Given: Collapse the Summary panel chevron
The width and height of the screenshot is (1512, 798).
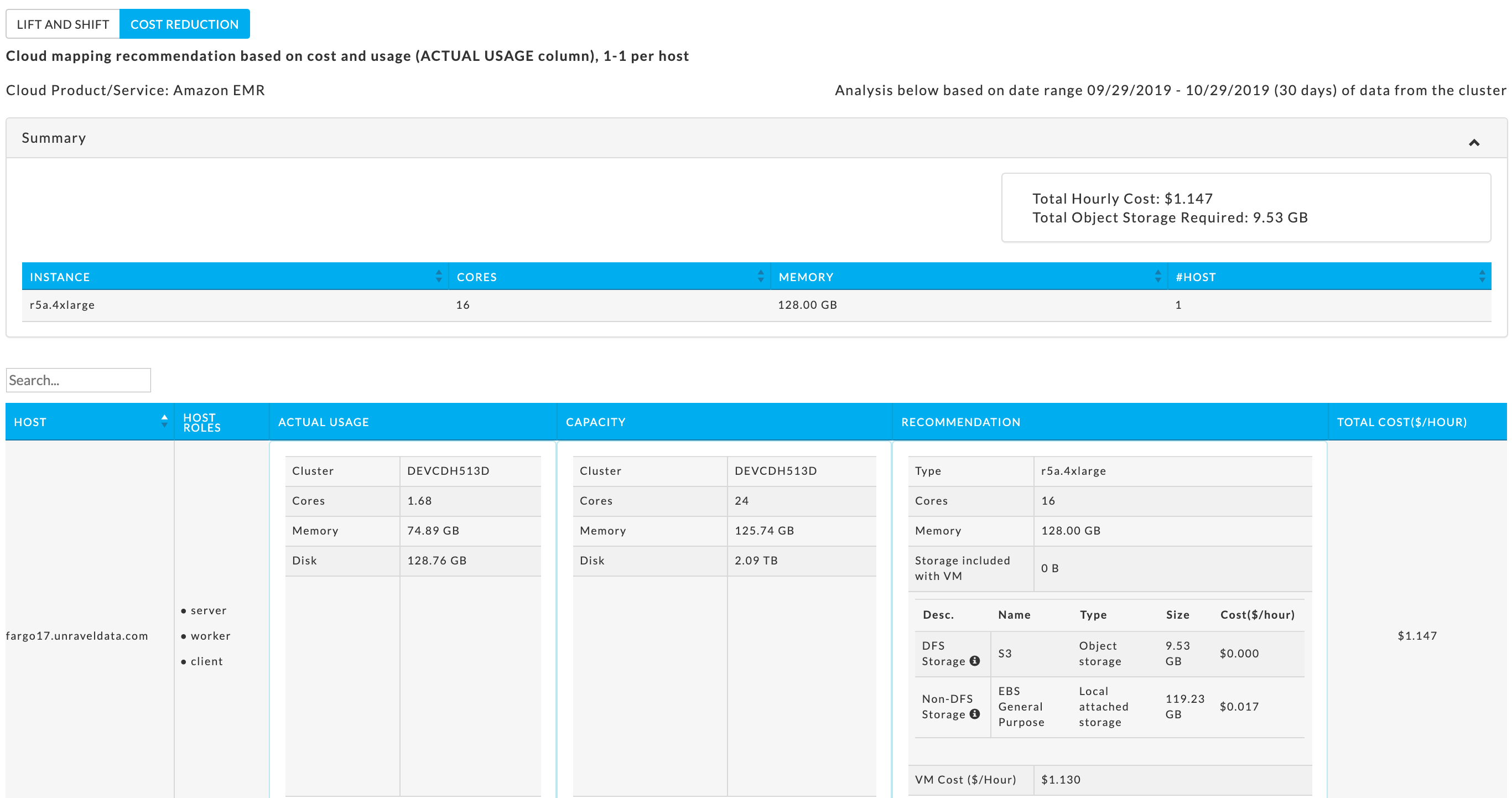Looking at the screenshot, I should click(x=1474, y=142).
